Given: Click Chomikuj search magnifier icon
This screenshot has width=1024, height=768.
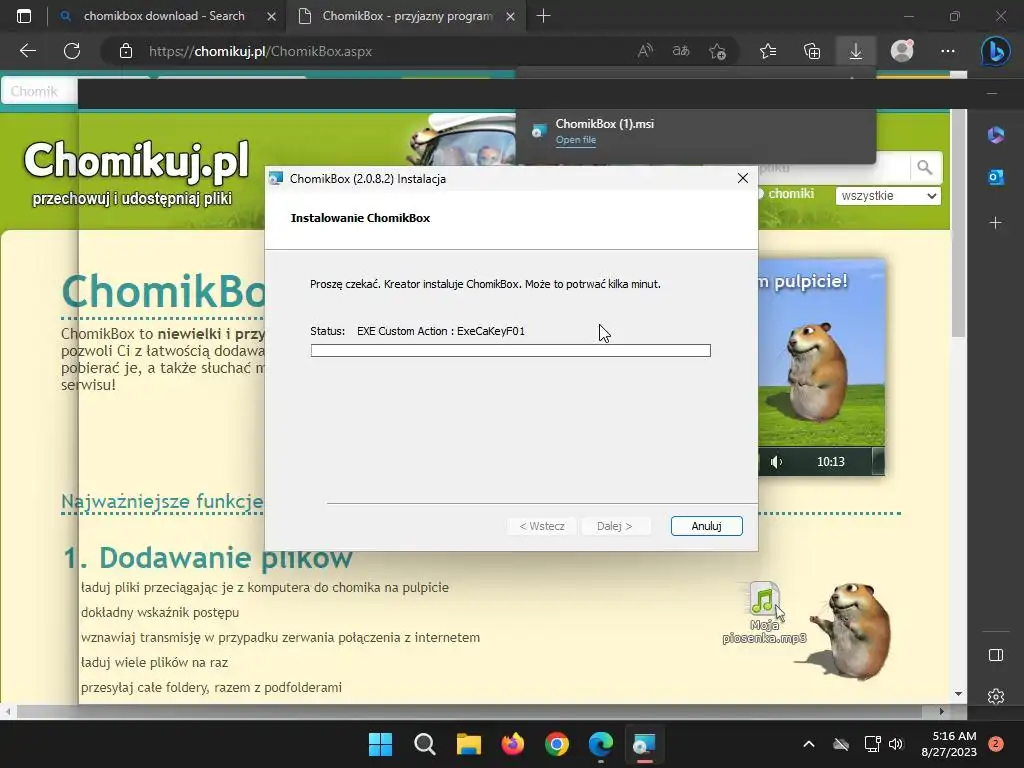Looking at the screenshot, I should pyautogui.click(x=925, y=168).
